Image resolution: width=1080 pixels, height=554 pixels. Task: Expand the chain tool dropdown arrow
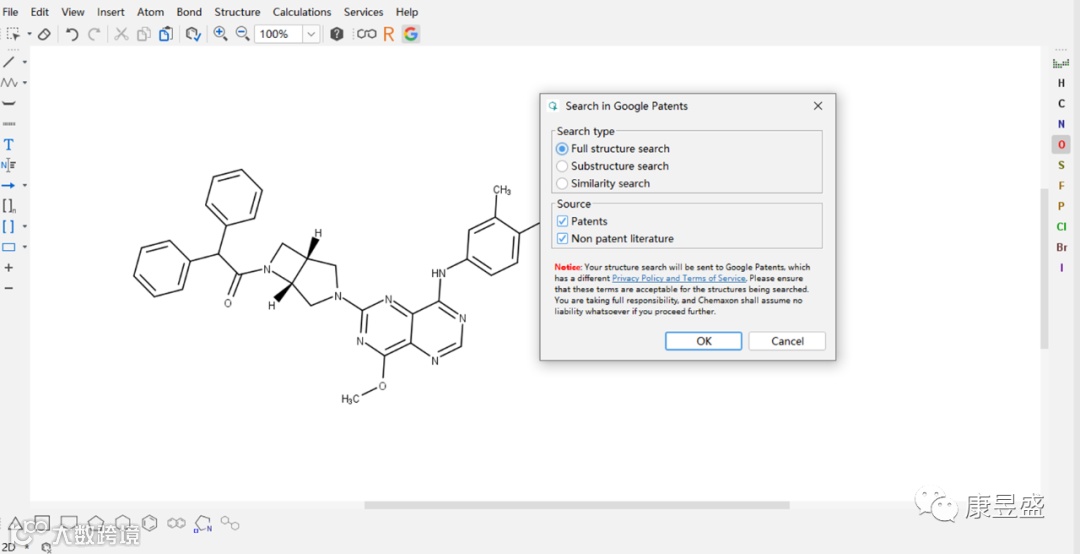[25, 83]
